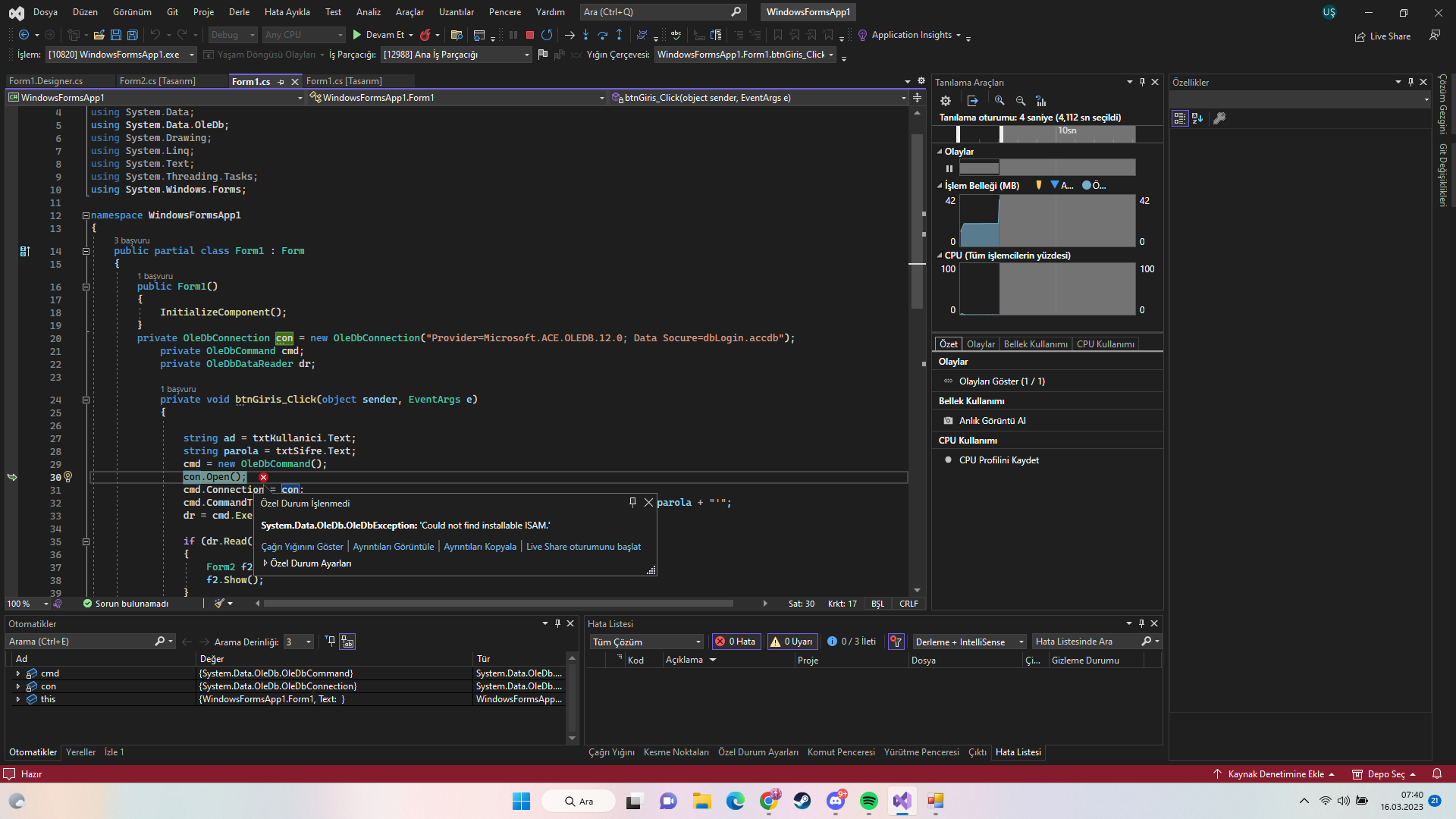This screenshot has width=1456, height=819.
Task: Expand Özel Durum Ayarları in exception popup
Action: (265, 563)
